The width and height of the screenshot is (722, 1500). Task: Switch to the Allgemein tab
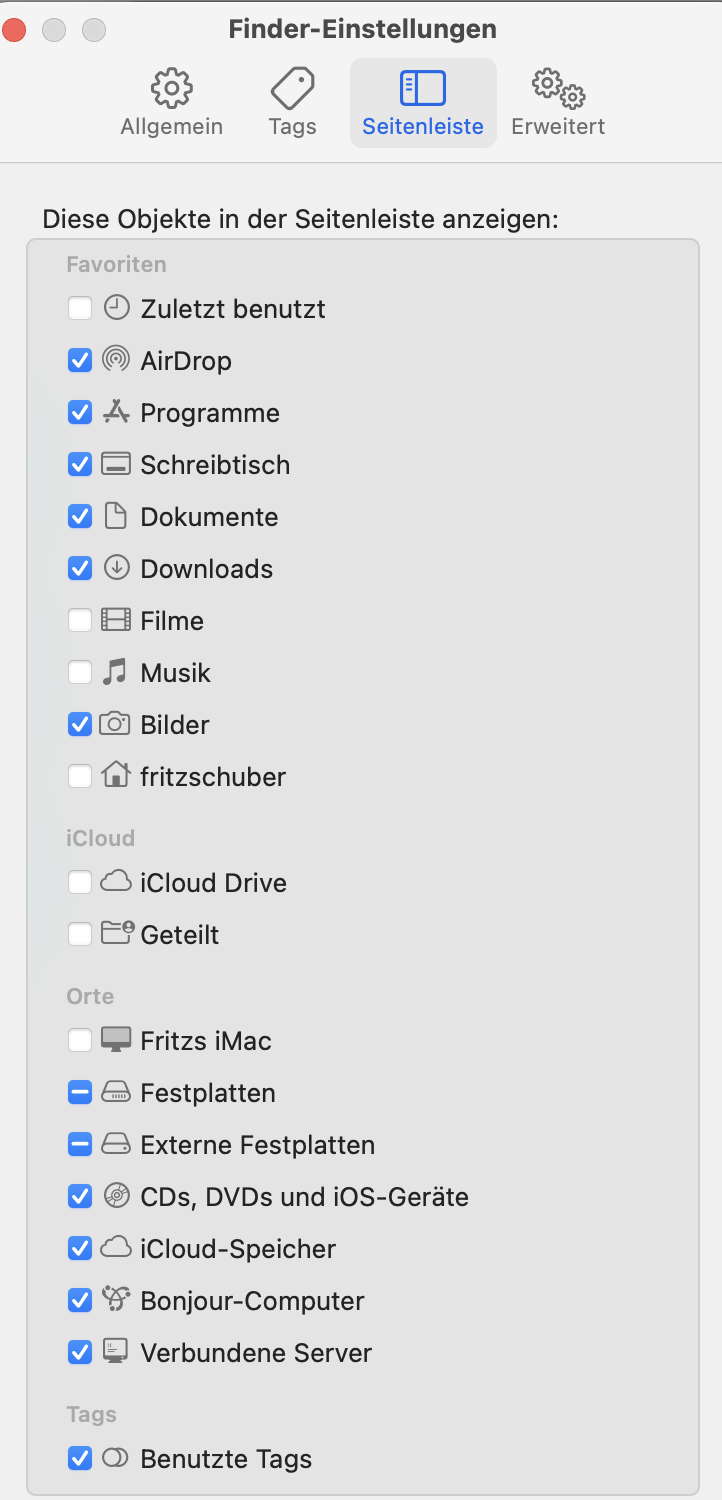pos(172,103)
